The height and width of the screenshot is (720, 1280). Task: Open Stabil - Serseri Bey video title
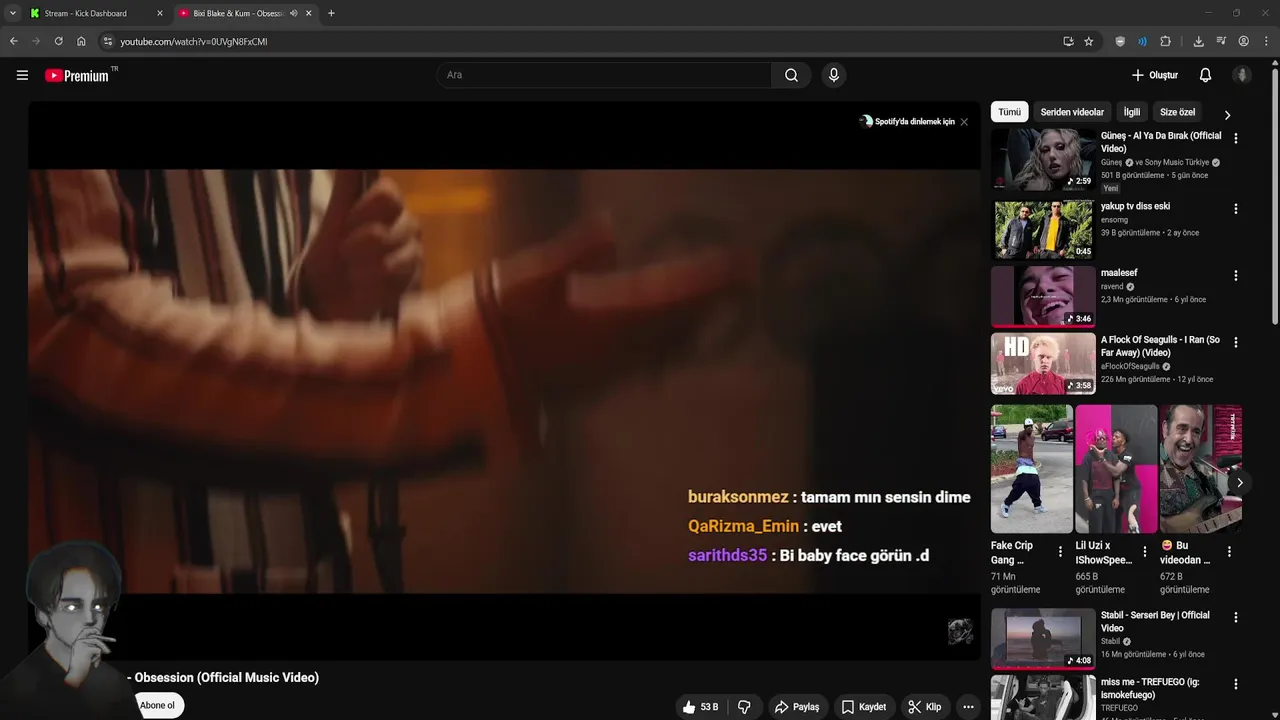pyautogui.click(x=1155, y=622)
